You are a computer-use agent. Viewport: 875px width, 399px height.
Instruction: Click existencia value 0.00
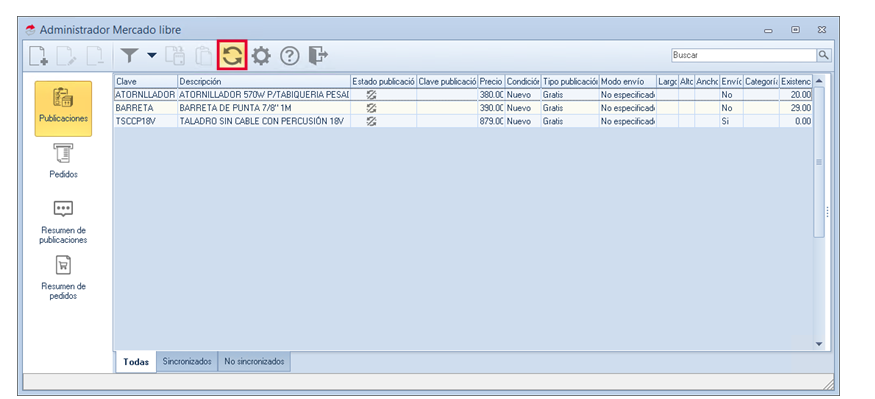click(x=796, y=122)
